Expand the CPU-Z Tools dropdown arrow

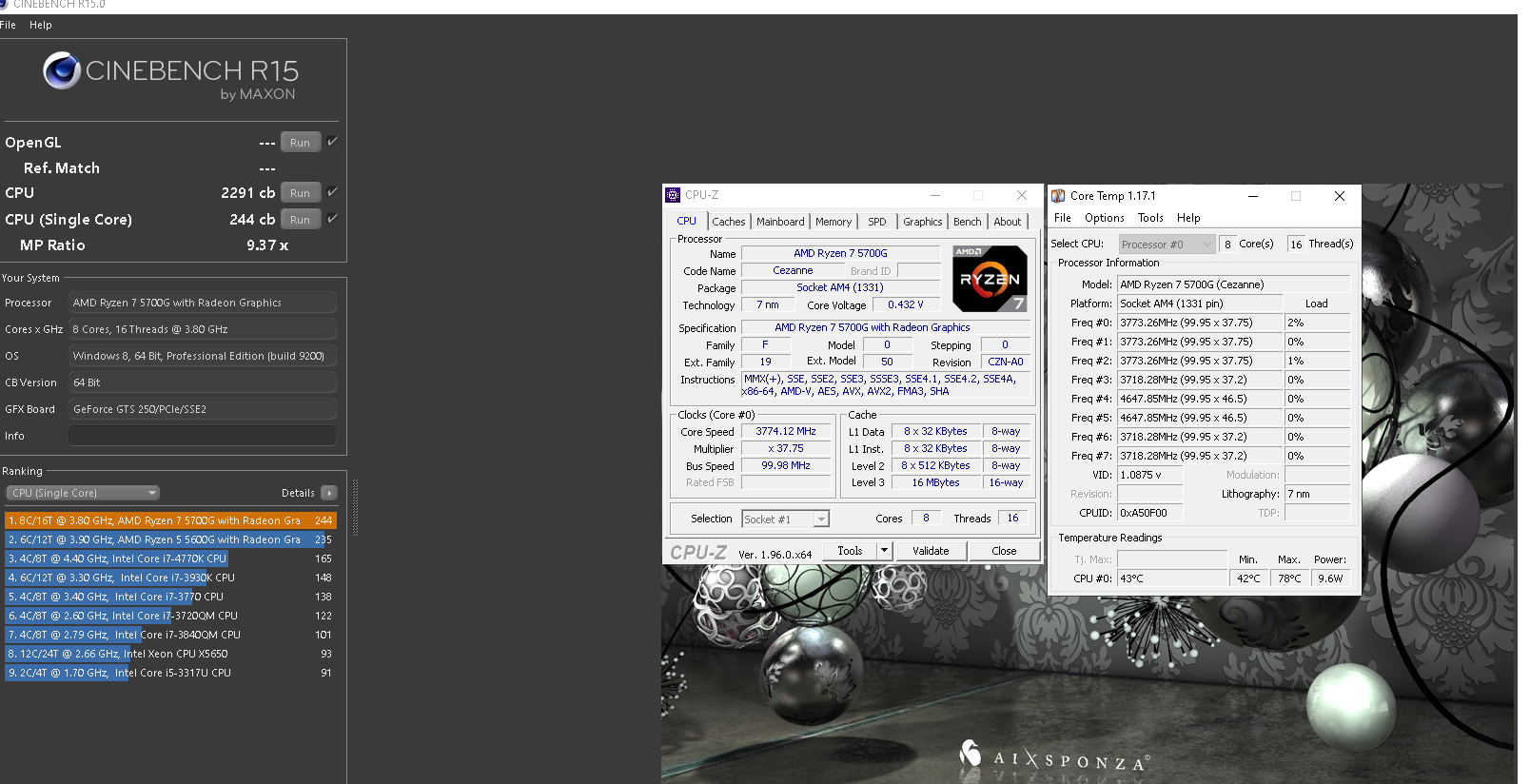[884, 551]
